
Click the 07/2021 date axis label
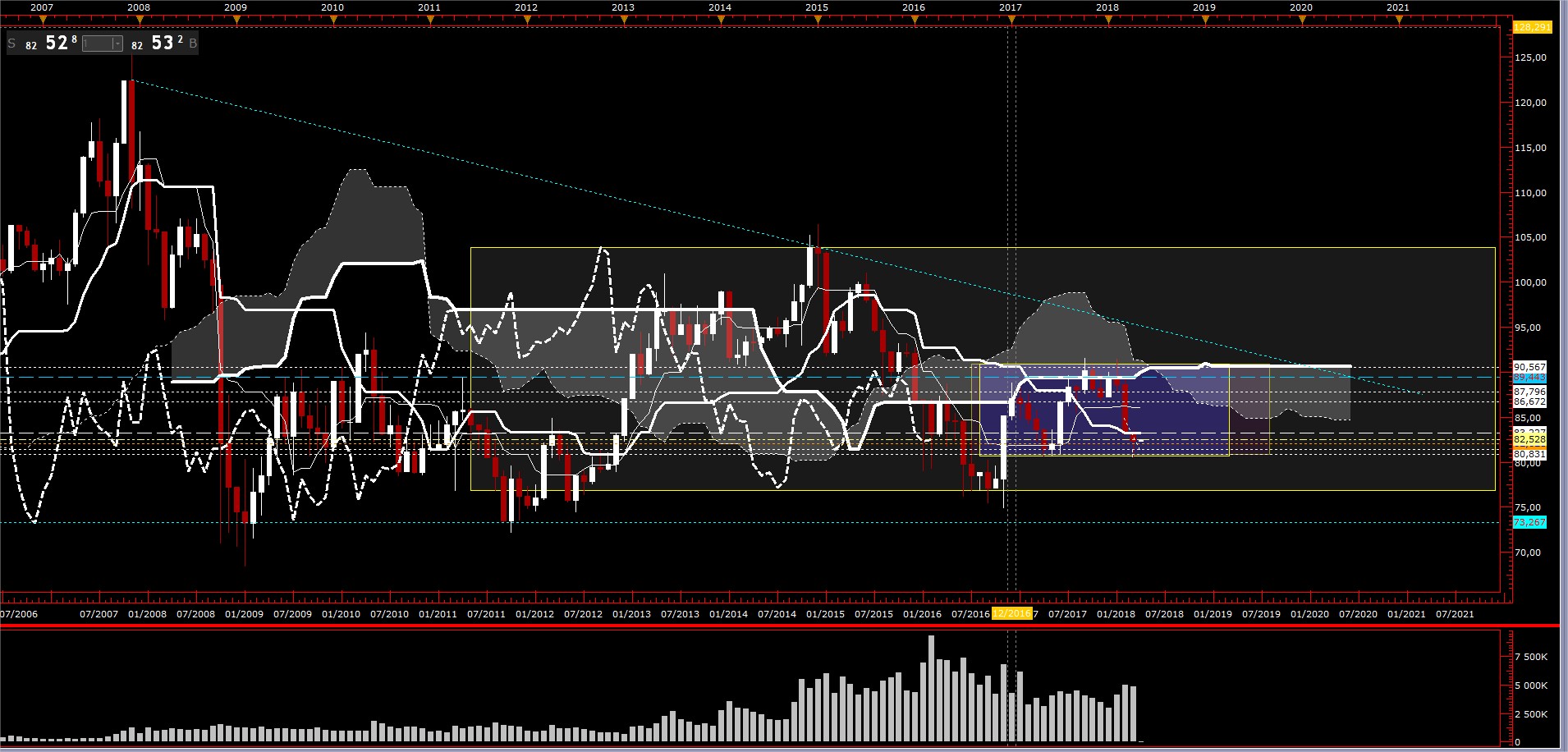(x=1455, y=614)
